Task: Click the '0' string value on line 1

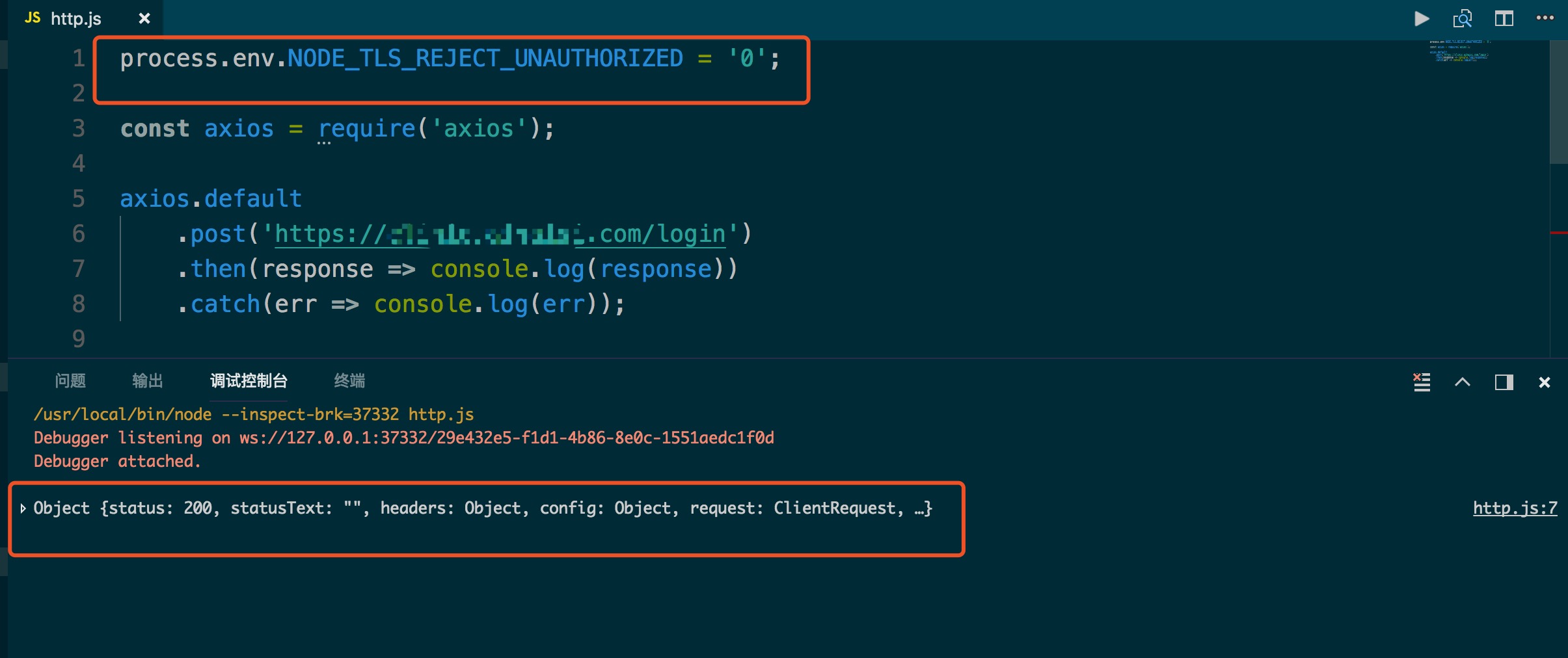Action: click(x=747, y=59)
